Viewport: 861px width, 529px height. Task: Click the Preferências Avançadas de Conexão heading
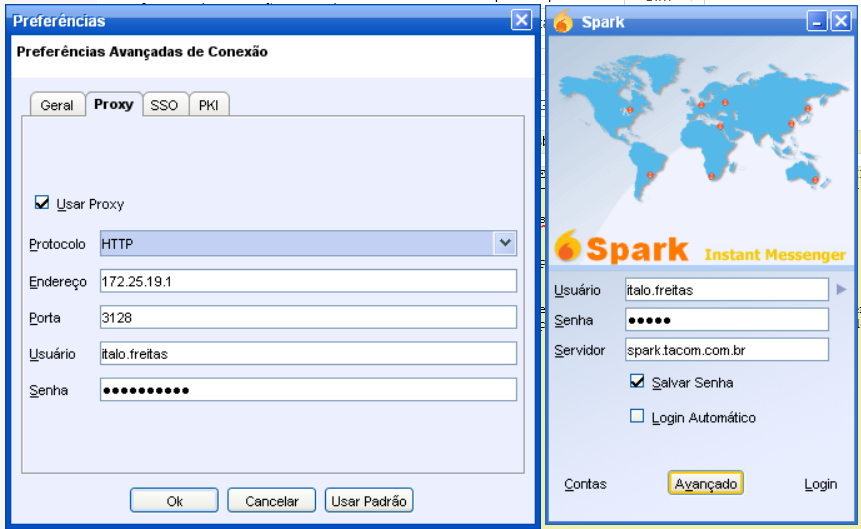point(142,52)
